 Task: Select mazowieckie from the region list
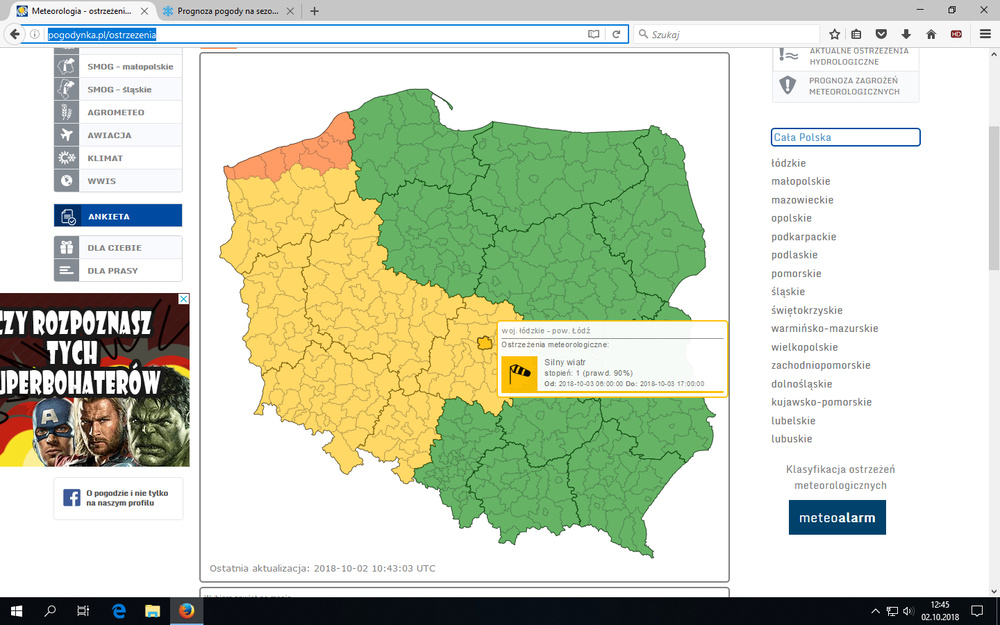(802, 200)
